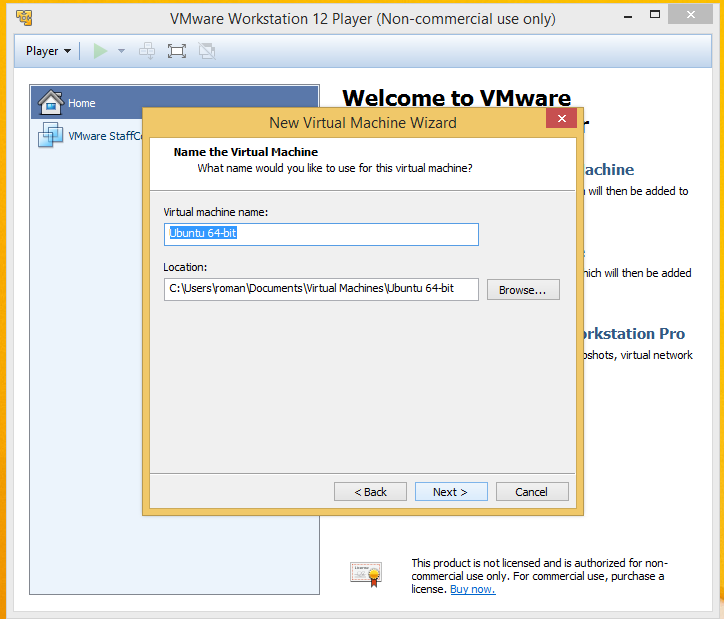
Task: Click the Virtual machine name field
Action: [x=321, y=234]
